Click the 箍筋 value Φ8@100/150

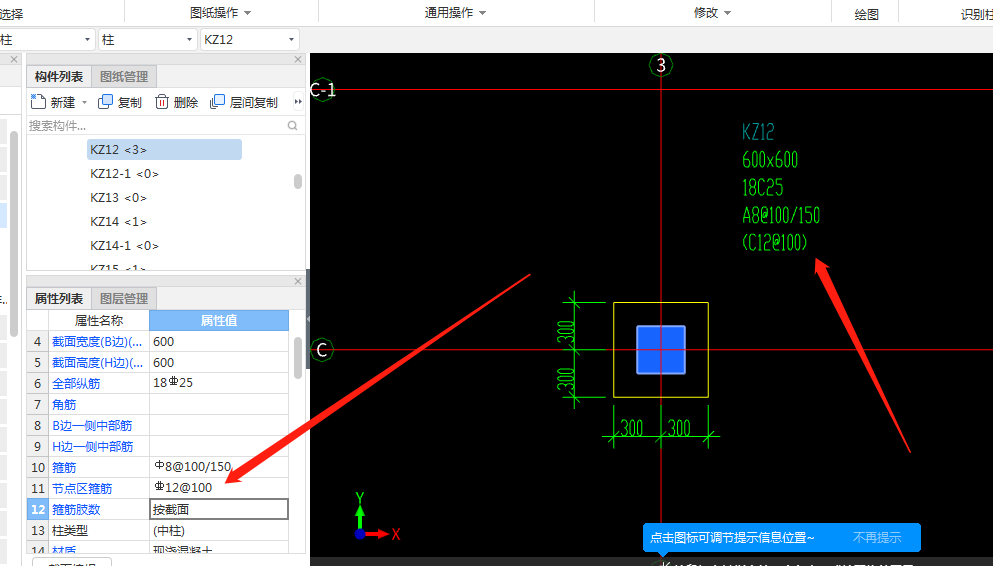[x=219, y=467]
